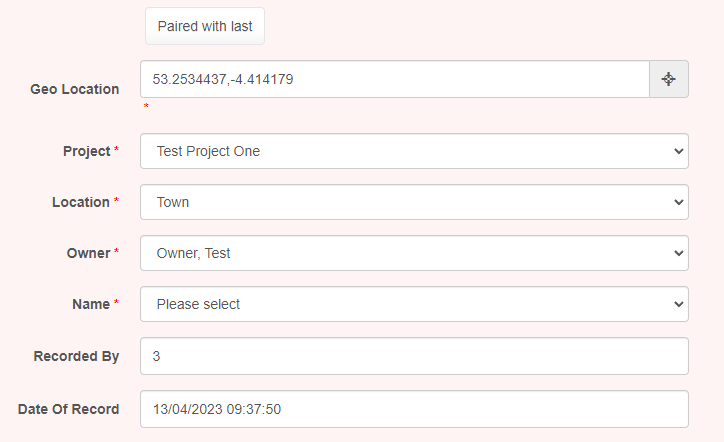Click the Date Of Record field
Screen dimensions: 724x442
[x=414, y=409]
